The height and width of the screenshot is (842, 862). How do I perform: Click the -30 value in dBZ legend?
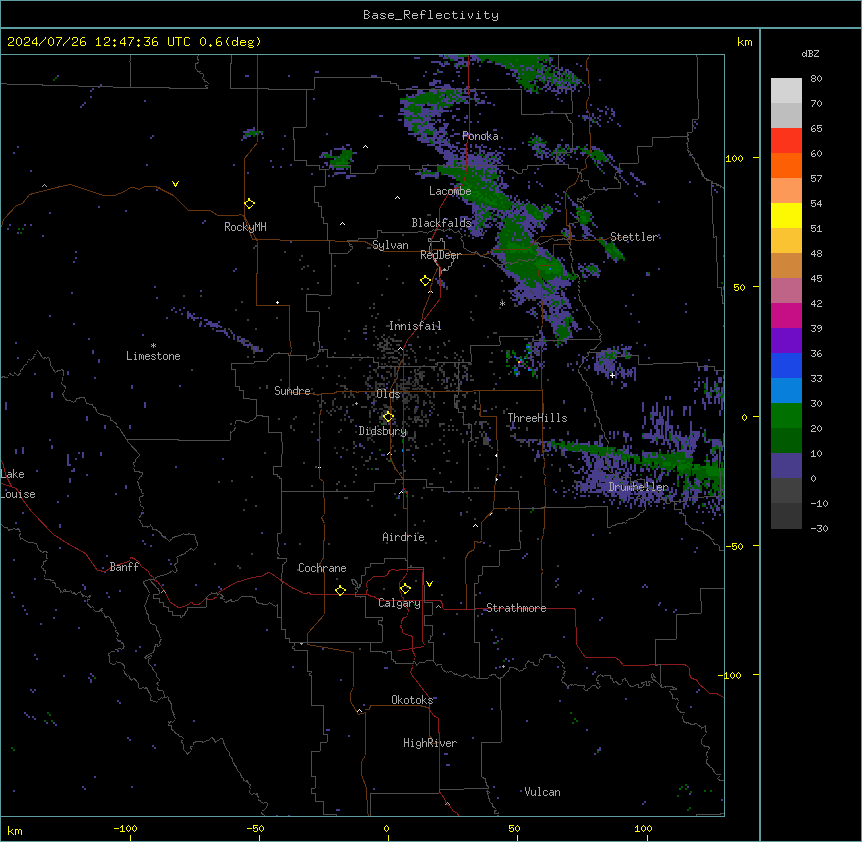[x=819, y=528]
